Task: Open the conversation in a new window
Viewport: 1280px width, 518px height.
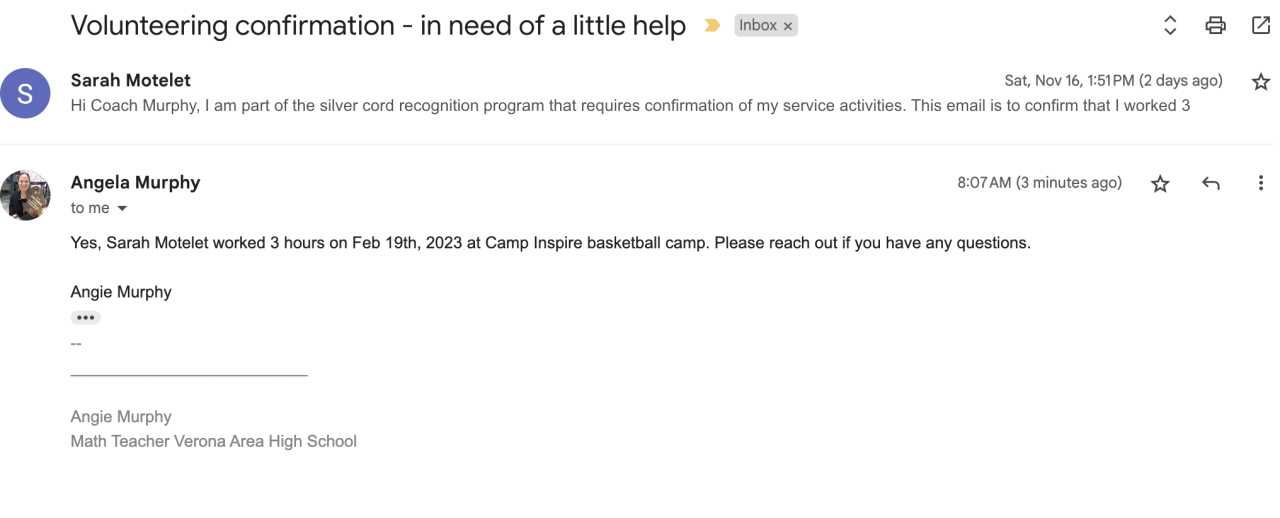Action: 1261,26
